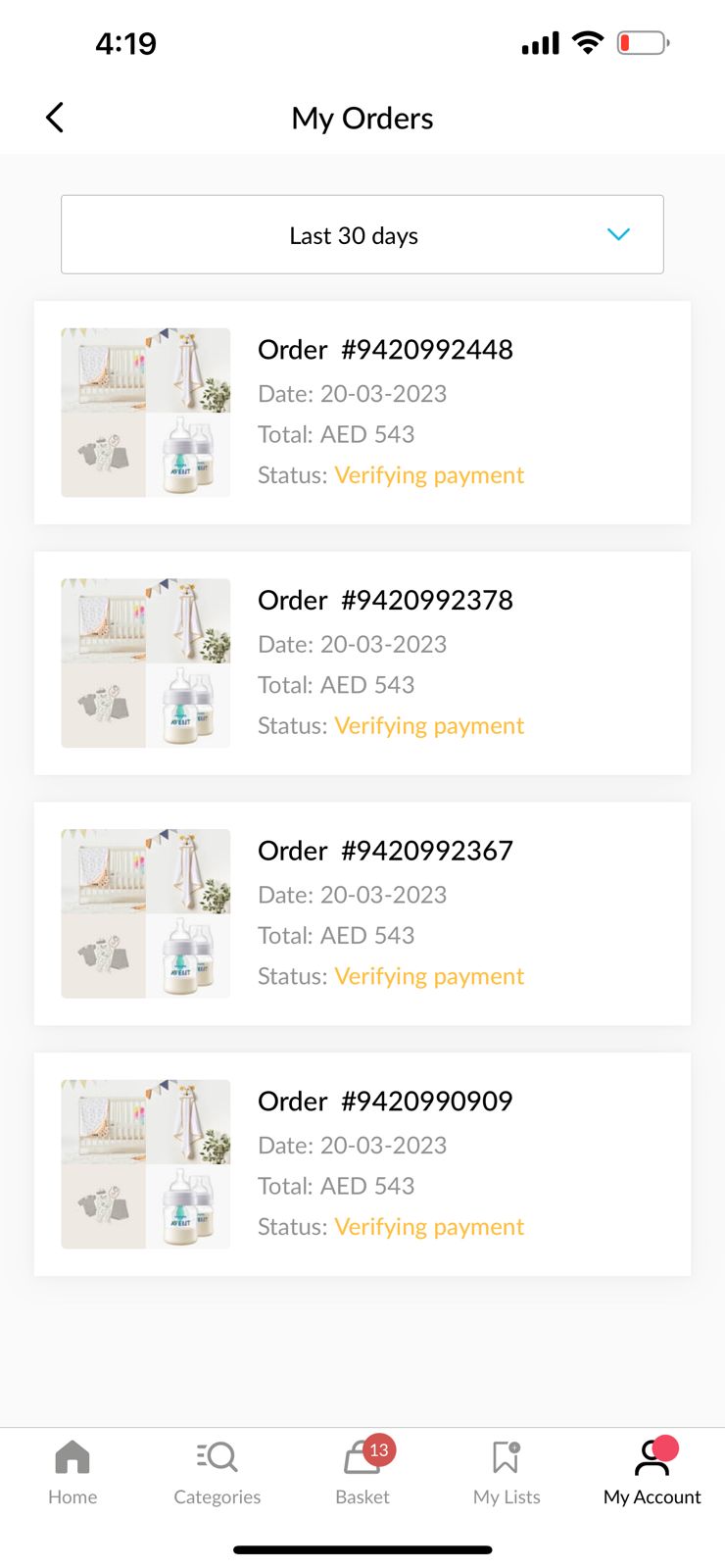Tap the My Lists bookmark icon
725x1568 pixels.
[506, 1457]
